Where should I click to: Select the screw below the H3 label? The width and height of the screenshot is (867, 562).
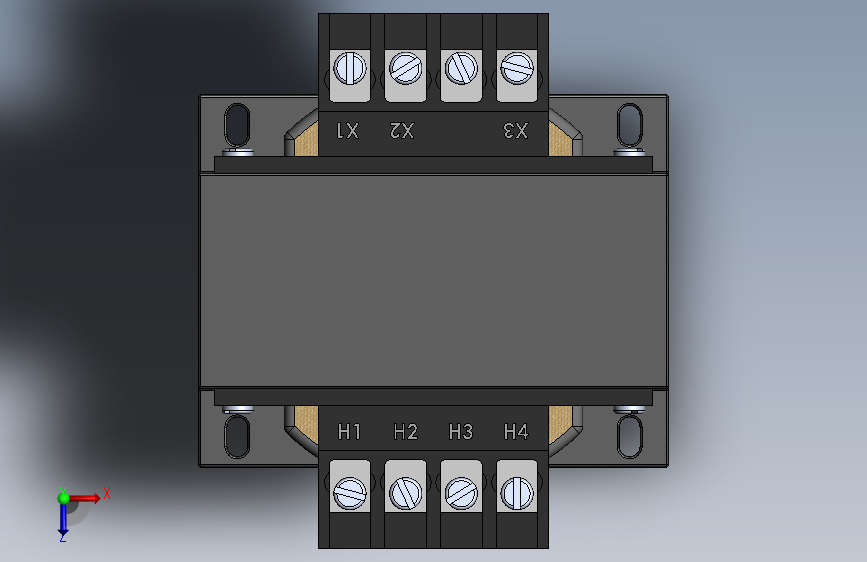click(461, 493)
